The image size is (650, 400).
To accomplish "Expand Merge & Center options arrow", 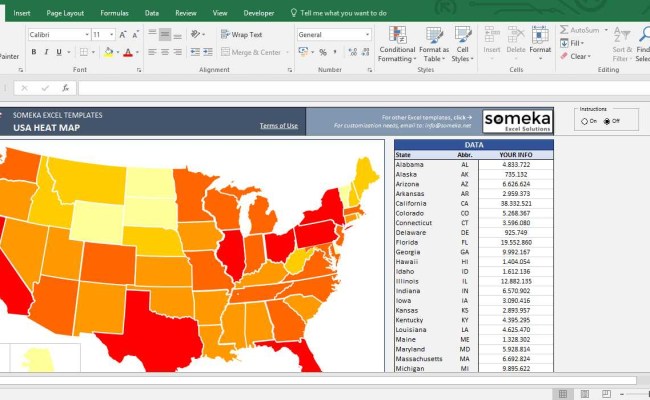I will tap(287, 53).
